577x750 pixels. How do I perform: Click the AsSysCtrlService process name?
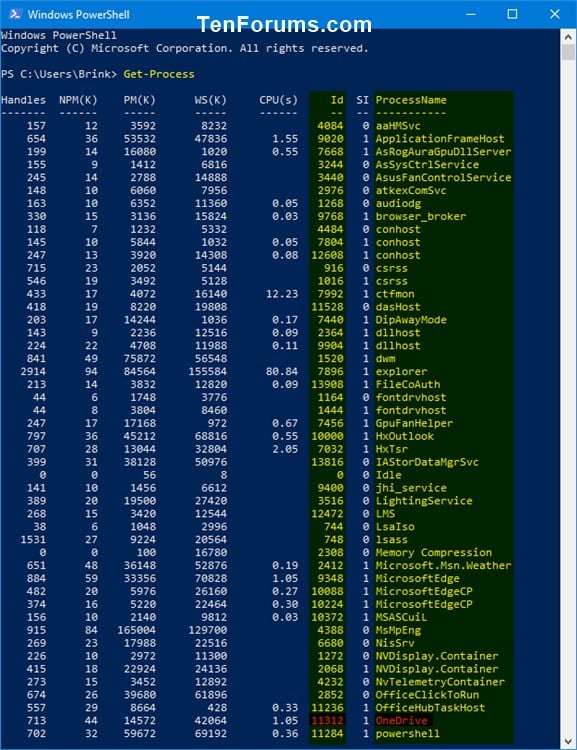pyautogui.click(x=427, y=165)
